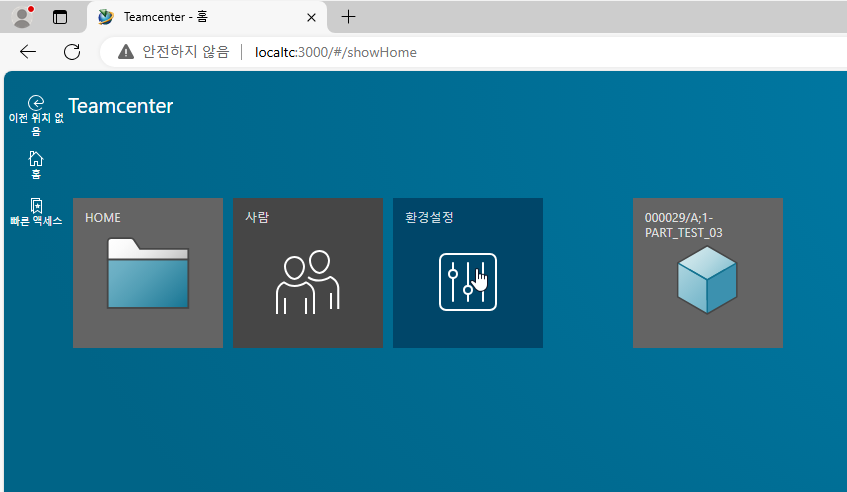Reload the page with refresh button
The width and height of the screenshot is (847, 492).
72,52
